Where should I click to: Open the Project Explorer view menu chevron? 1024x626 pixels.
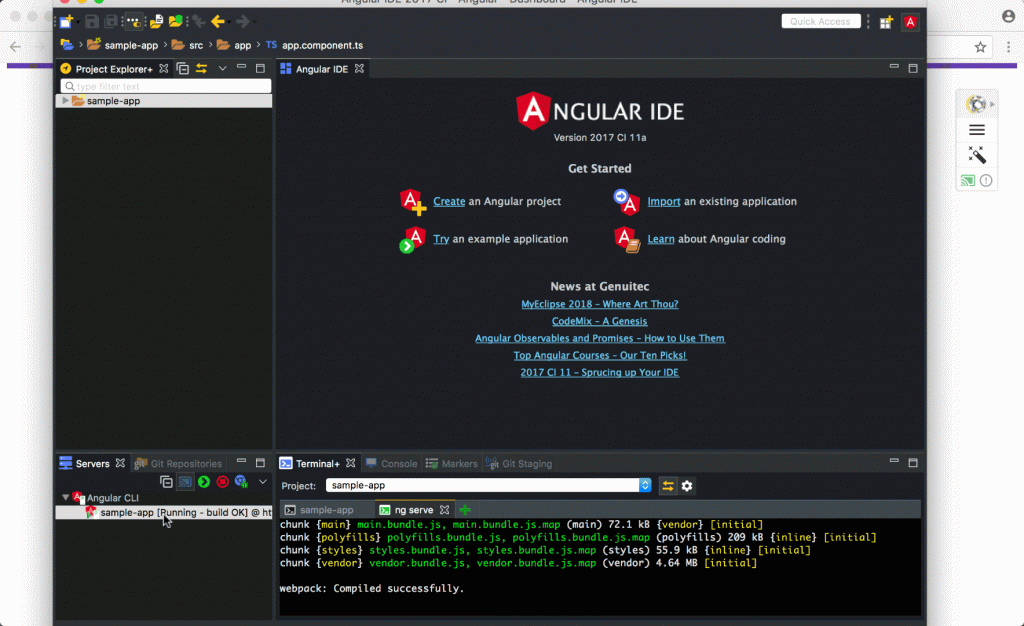tap(222, 69)
